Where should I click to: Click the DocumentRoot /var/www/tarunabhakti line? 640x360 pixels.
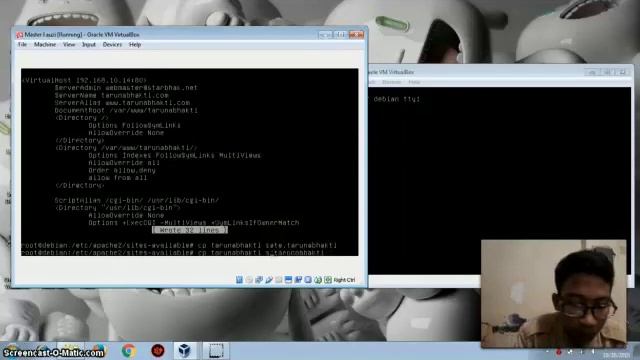coord(126,110)
